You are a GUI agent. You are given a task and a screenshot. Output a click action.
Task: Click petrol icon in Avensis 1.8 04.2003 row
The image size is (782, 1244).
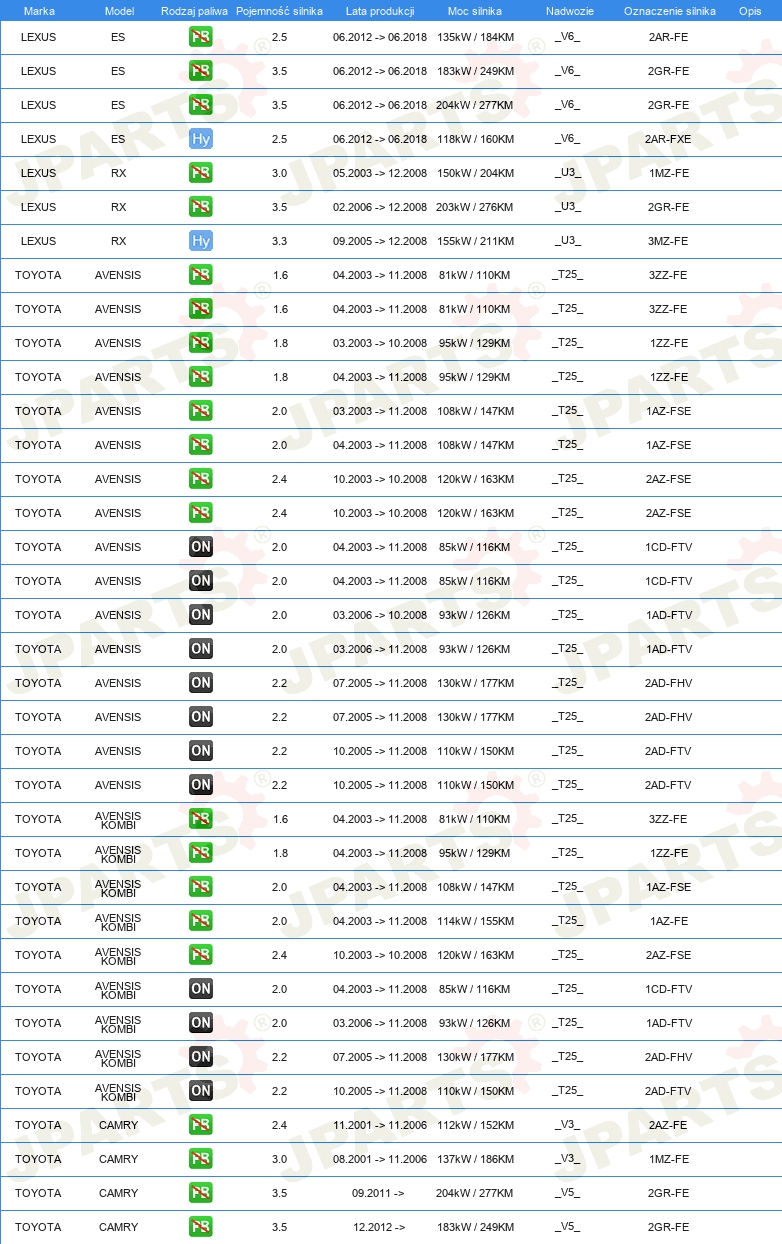(x=201, y=377)
